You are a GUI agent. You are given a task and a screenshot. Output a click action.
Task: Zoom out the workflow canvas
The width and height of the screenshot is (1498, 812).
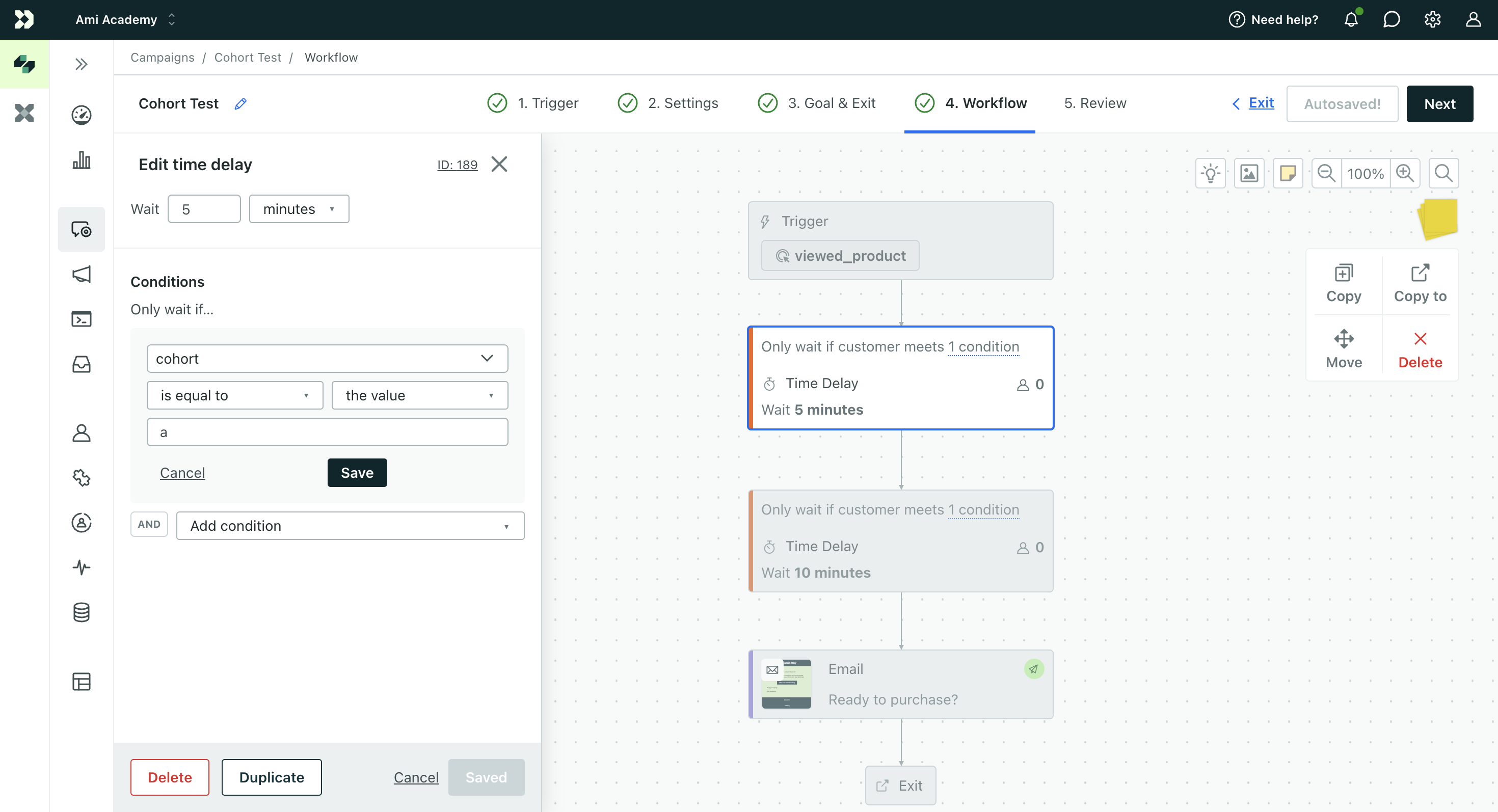pos(1326,173)
